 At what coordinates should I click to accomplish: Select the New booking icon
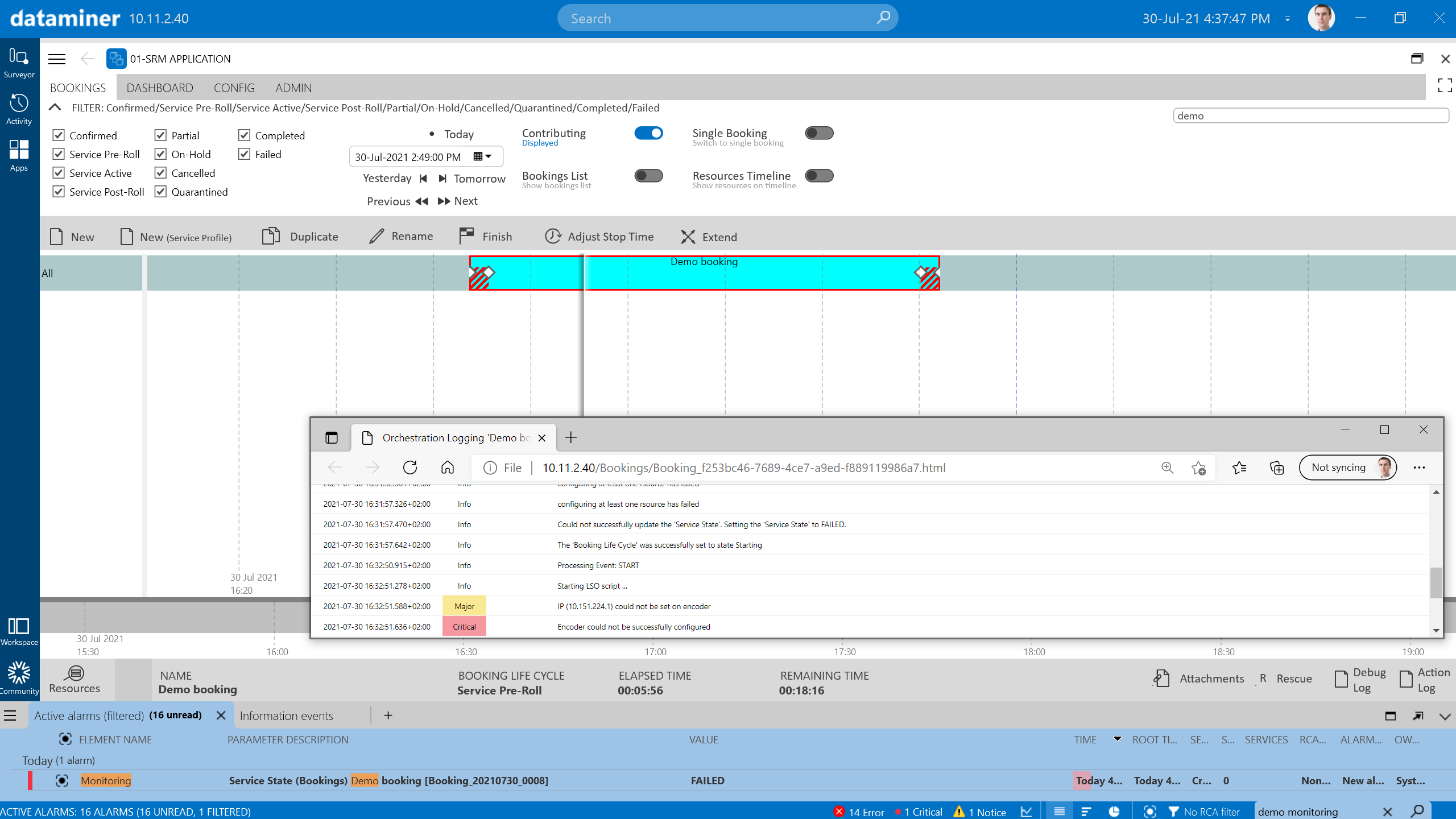click(x=56, y=236)
